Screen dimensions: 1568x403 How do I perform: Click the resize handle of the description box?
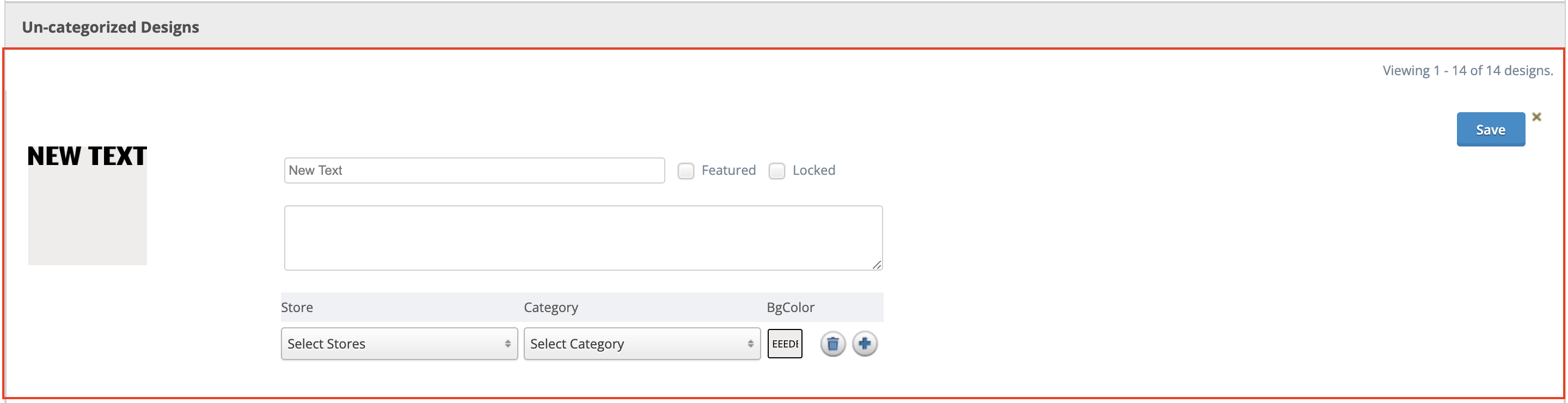877,264
